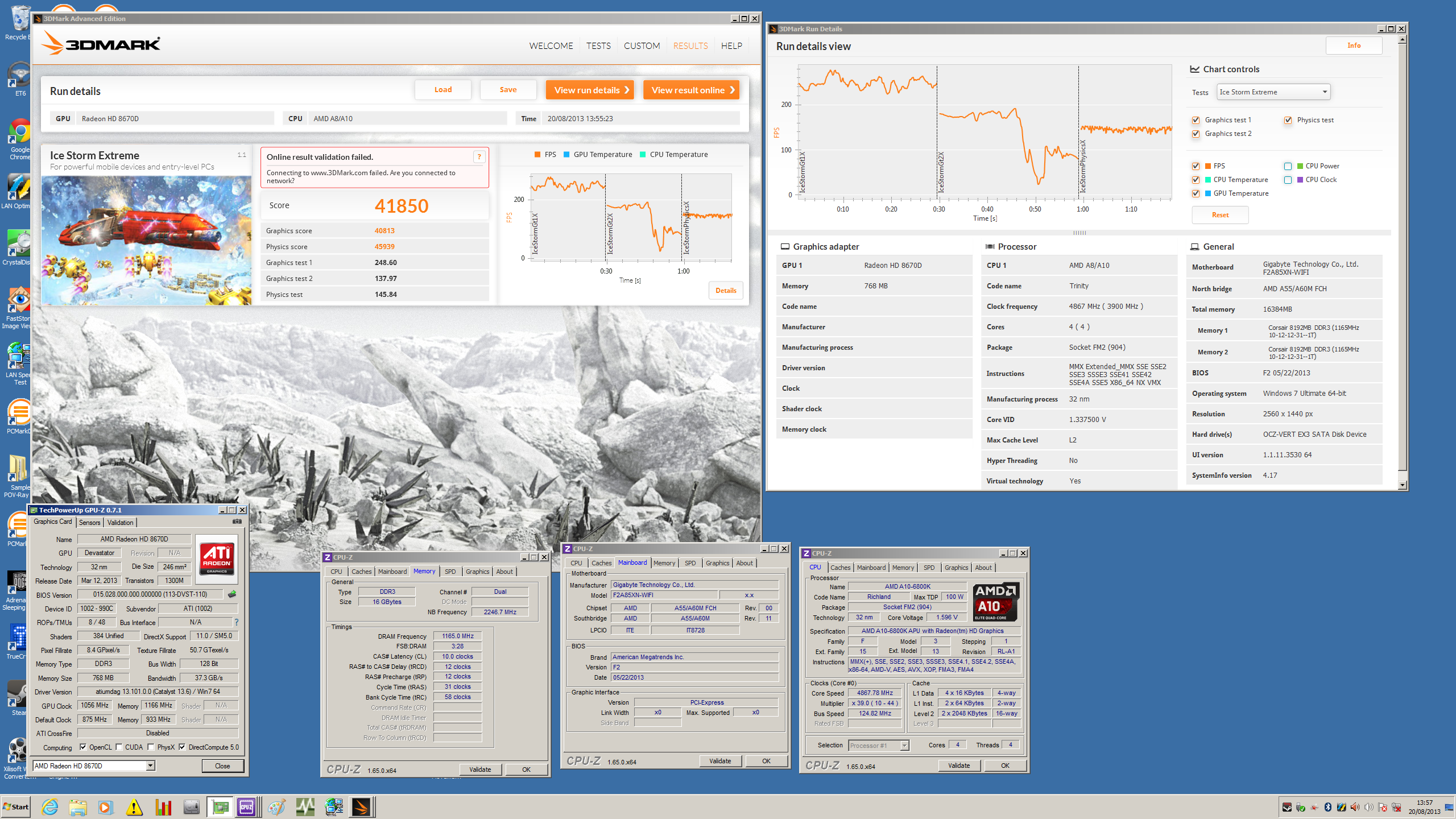Switch to SPD tab in CPU-Z Memory window
Screen dimensions: 1456x819
coord(450,572)
